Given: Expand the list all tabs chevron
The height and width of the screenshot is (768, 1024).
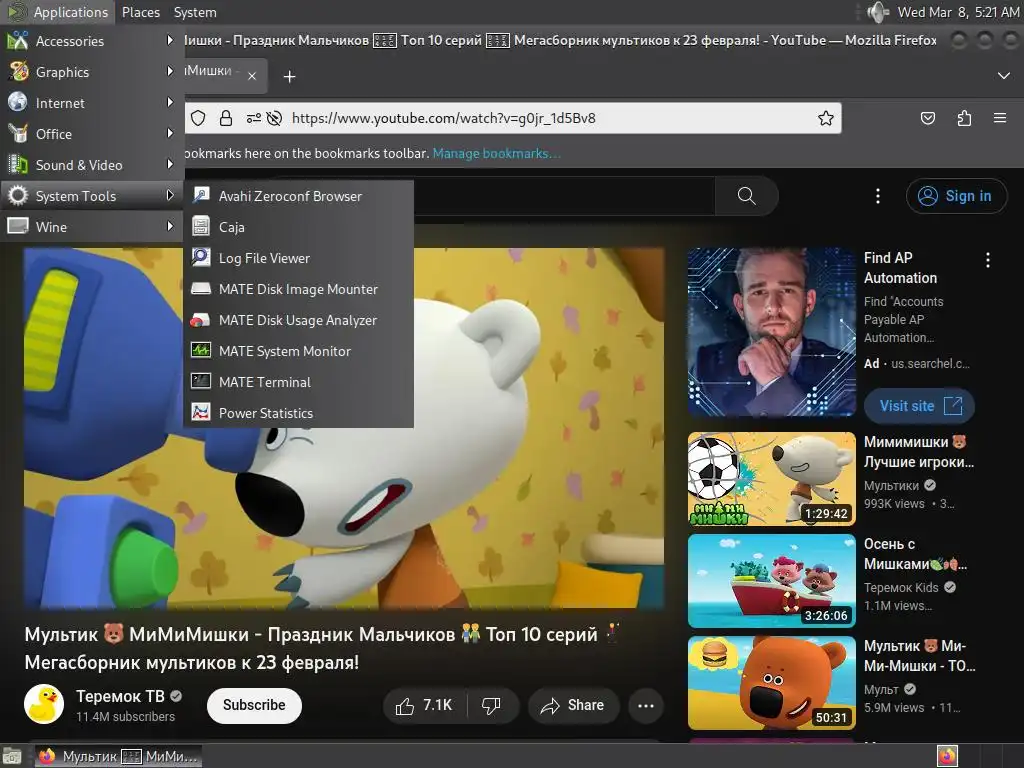Looking at the screenshot, I should pos(1004,76).
